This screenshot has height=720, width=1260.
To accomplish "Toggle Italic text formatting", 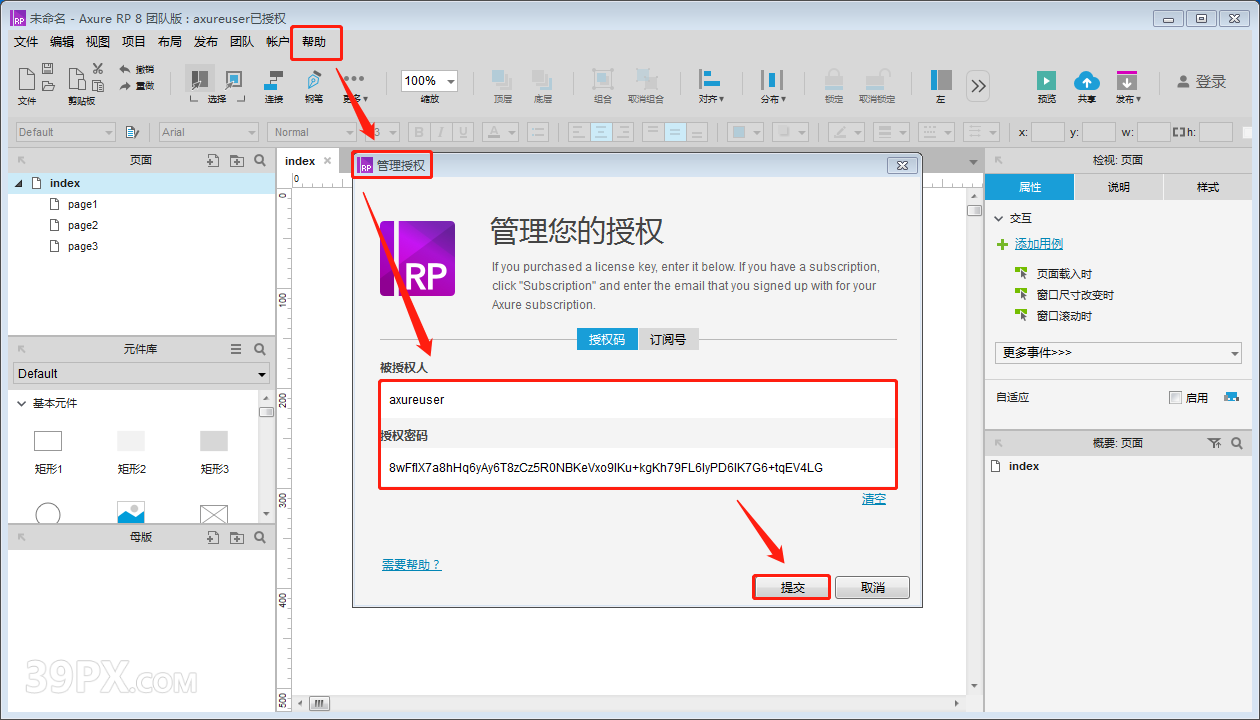I will (x=441, y=132).
